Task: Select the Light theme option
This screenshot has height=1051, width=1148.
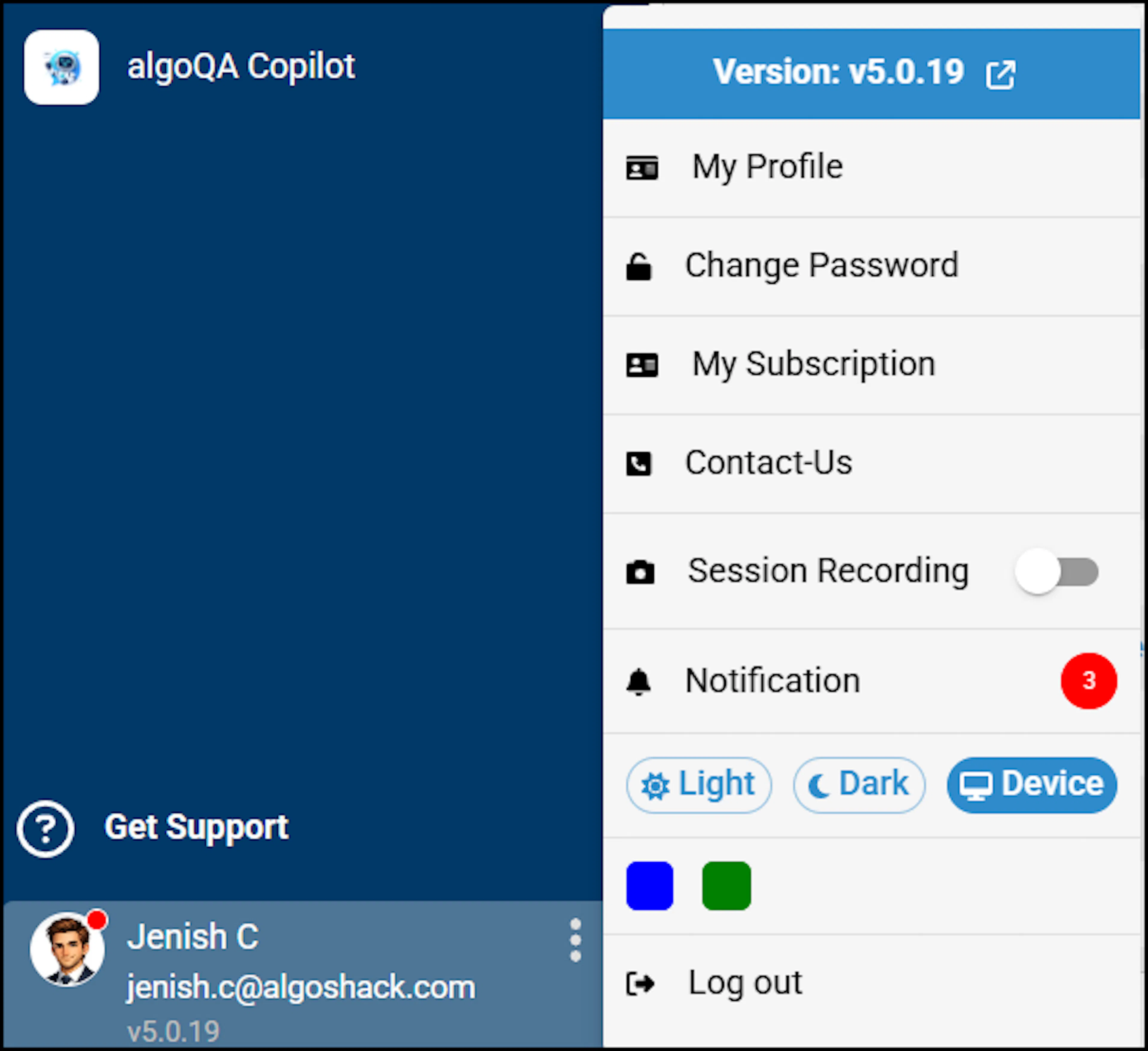Action: 699,785
